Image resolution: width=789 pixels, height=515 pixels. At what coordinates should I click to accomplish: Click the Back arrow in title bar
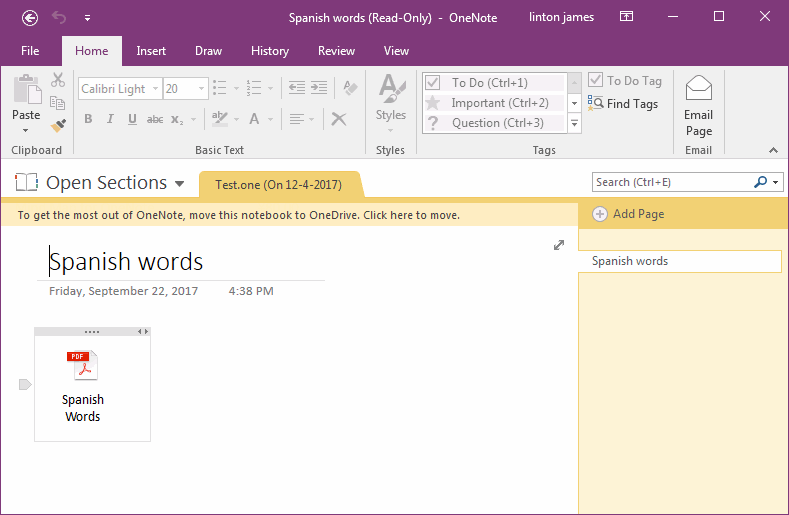tap(30, 18)
